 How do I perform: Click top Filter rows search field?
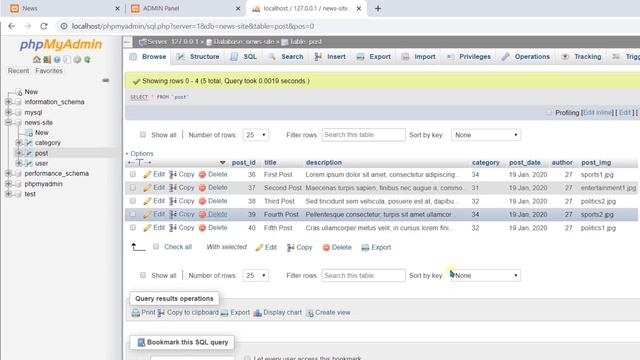coord(363,135)
